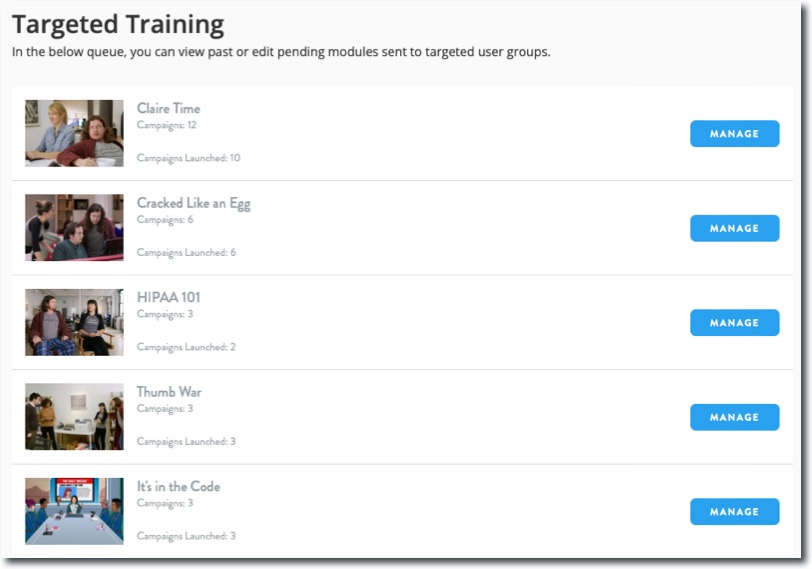Click the Claire Time module title
812x569 pixels.
tap(168, 108)
